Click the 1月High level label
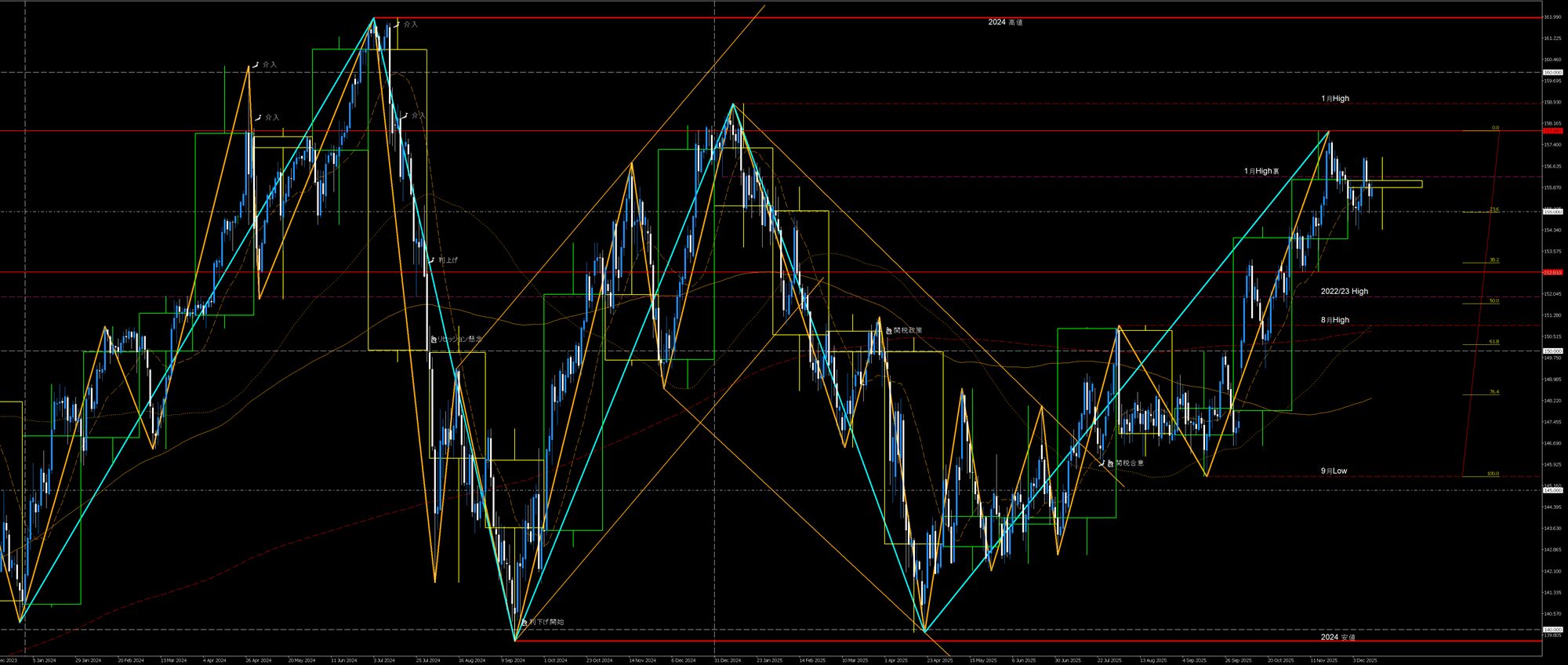1568x665 pixels. [1334, 99]
